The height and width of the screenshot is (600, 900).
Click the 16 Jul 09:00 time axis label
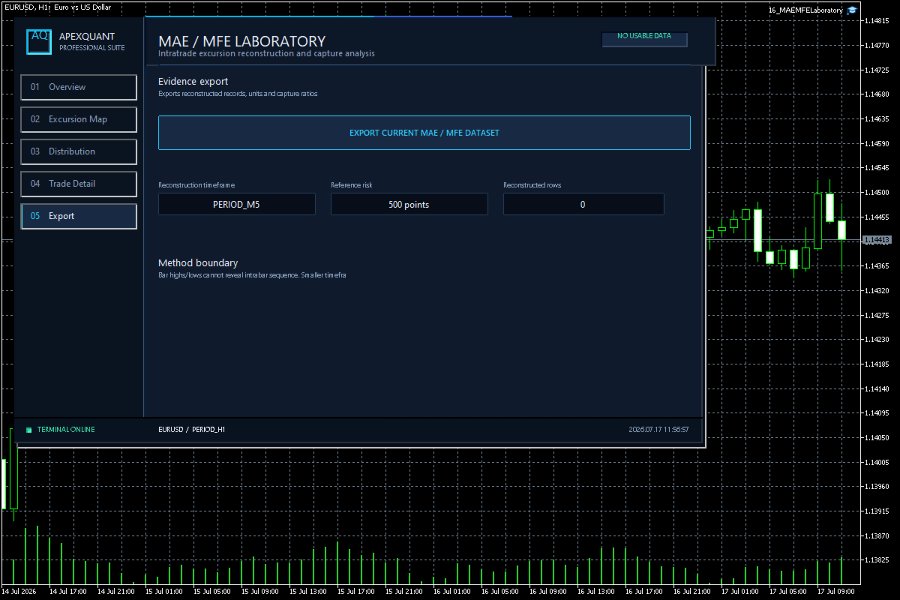tap(548, 591)
